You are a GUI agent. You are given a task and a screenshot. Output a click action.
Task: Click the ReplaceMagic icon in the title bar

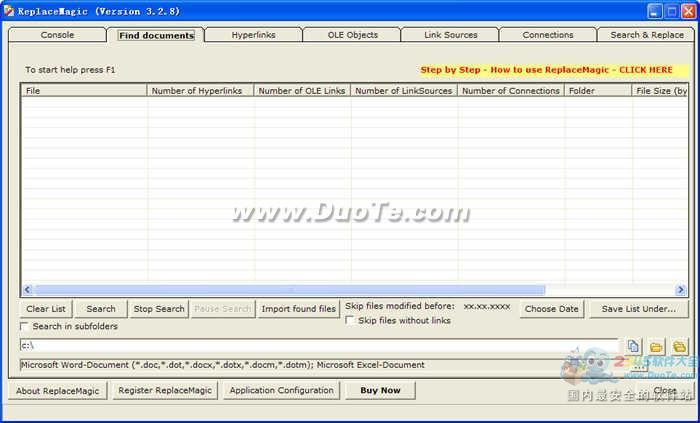[8, 11]
